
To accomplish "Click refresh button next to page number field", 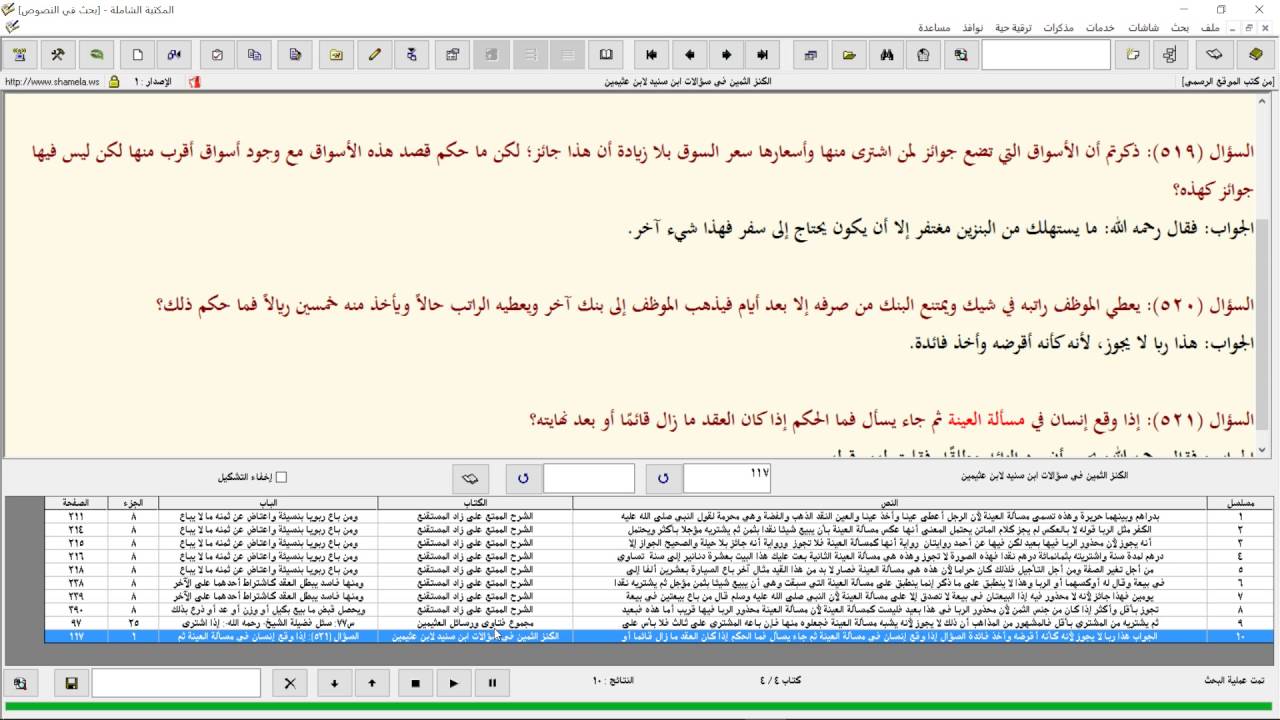I will 663,478.
